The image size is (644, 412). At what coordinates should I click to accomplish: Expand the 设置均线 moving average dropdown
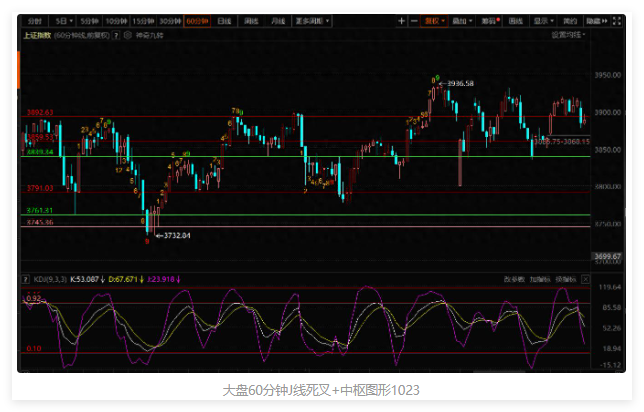(570, 34)
